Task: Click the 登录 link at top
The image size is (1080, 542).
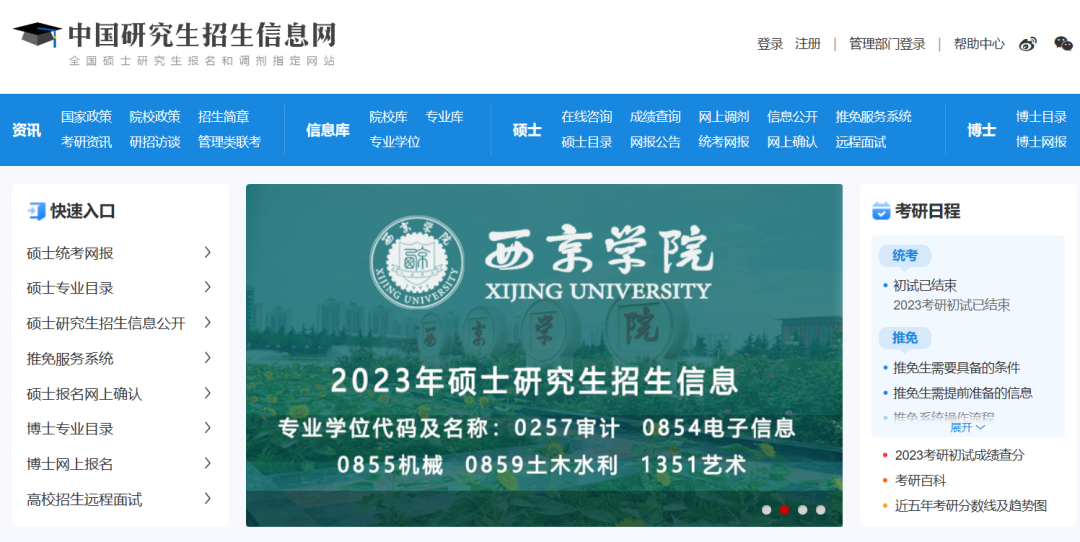Action: 769,44
